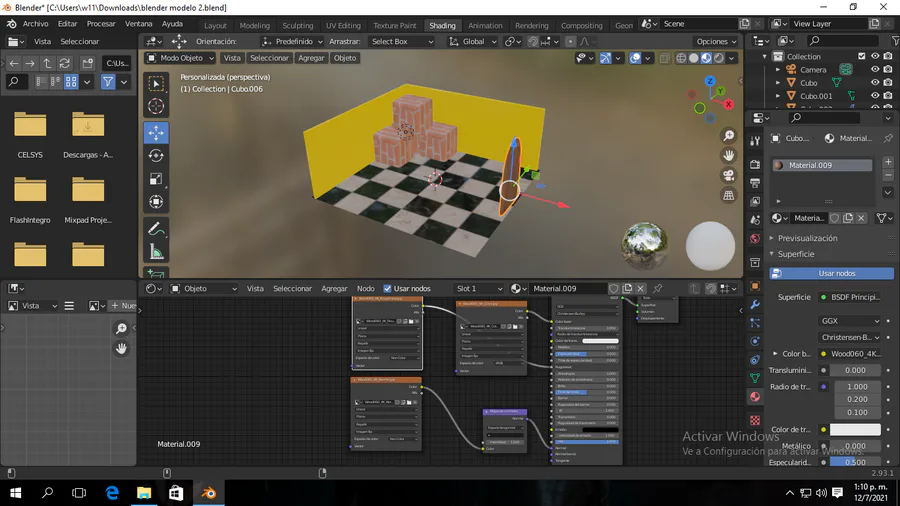Open the Output properties tab

[755, 183]
